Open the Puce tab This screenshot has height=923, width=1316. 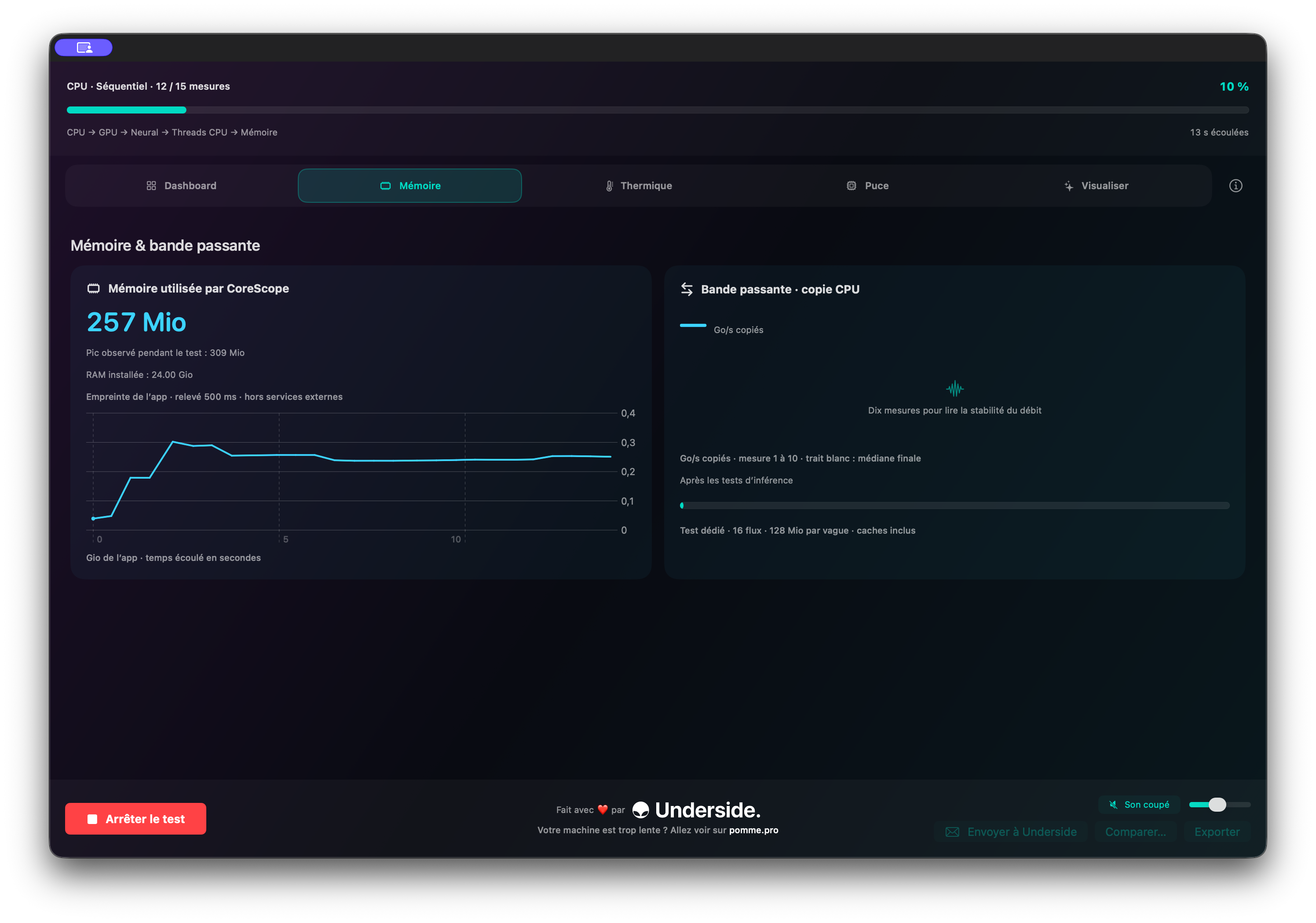[x=867, y=186]
